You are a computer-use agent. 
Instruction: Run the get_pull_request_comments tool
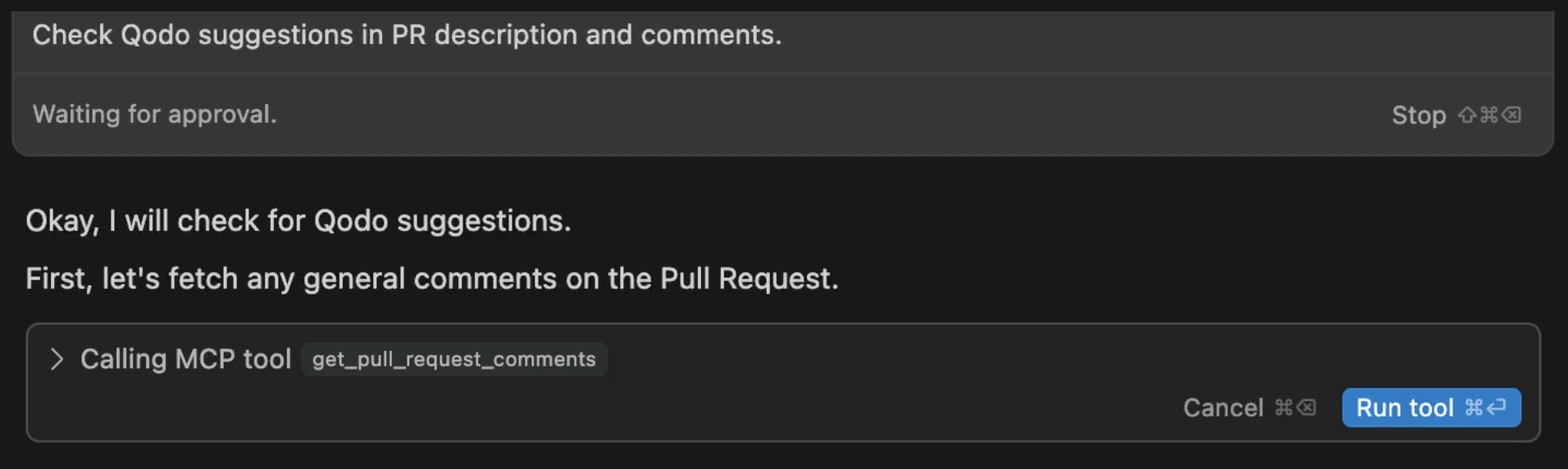pyautogui.click(x=1431, y=408)
